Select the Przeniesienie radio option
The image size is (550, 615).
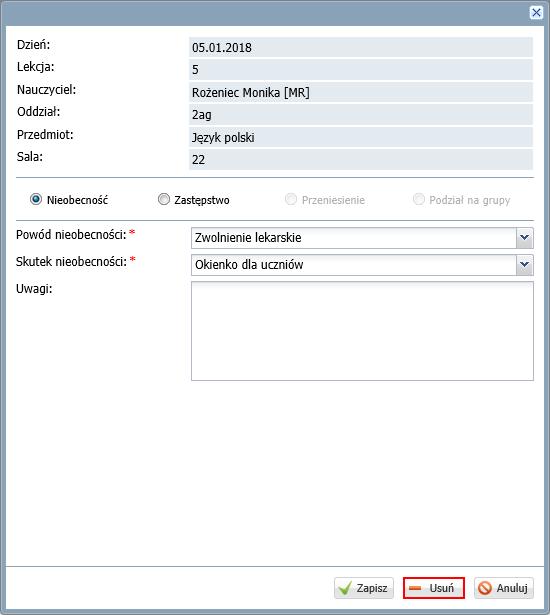(x=291, y=199)
